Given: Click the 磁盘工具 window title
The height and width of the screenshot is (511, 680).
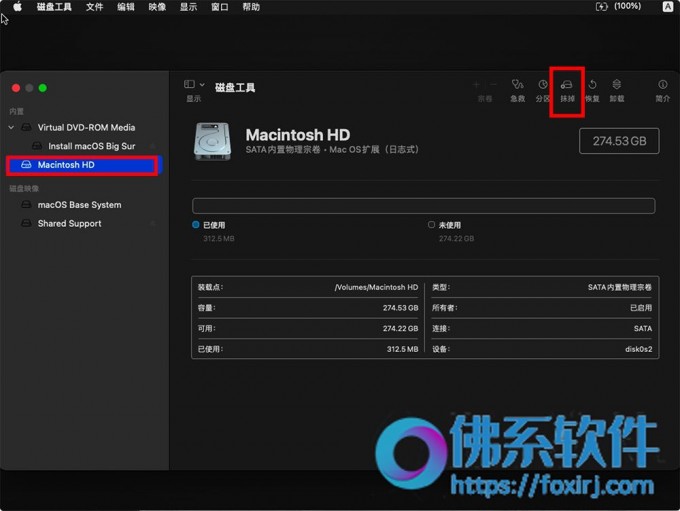Looking at the screenshot, I should tap(235, 88).
